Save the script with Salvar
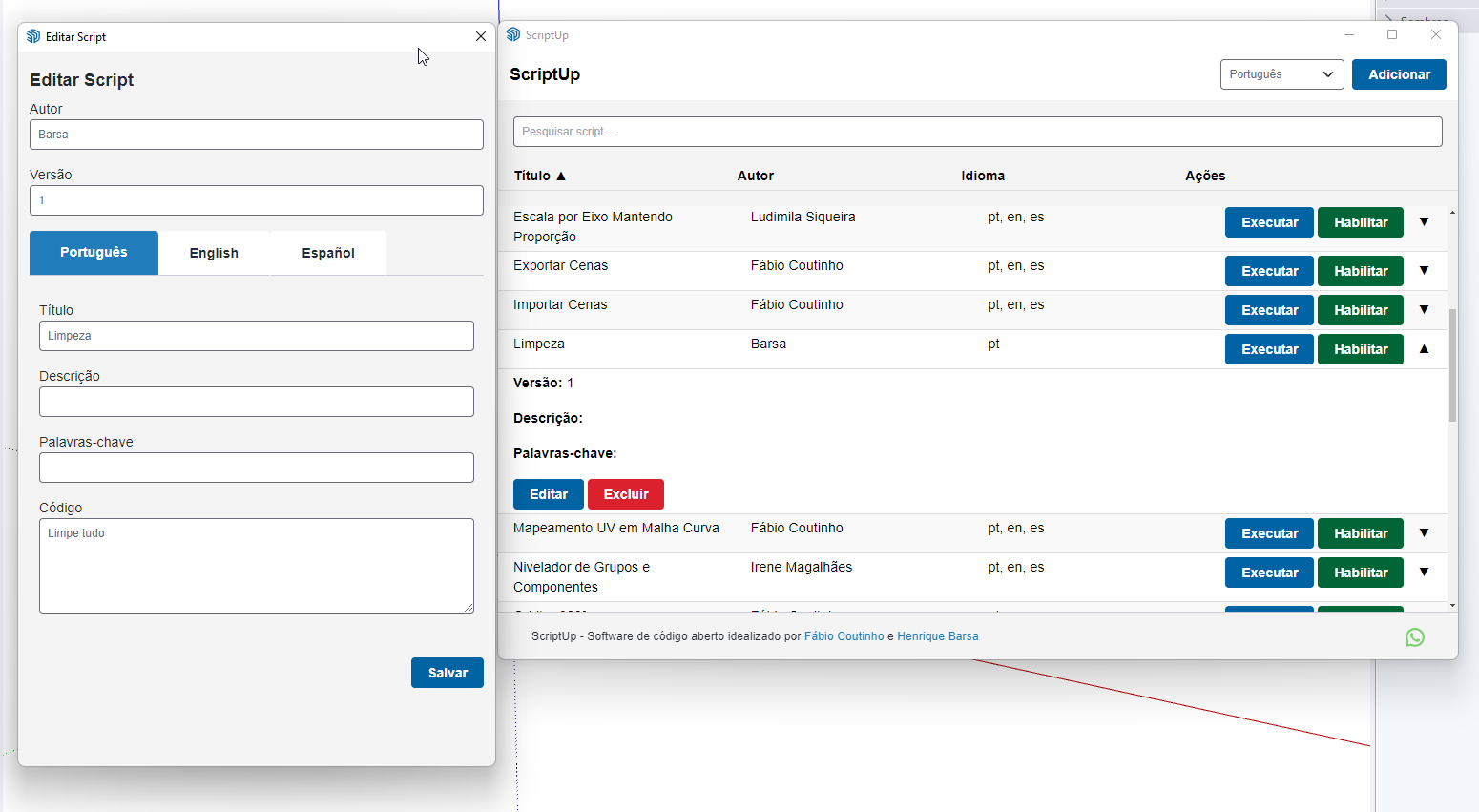Screen dimensions: 1479x812 coord(448,673)
